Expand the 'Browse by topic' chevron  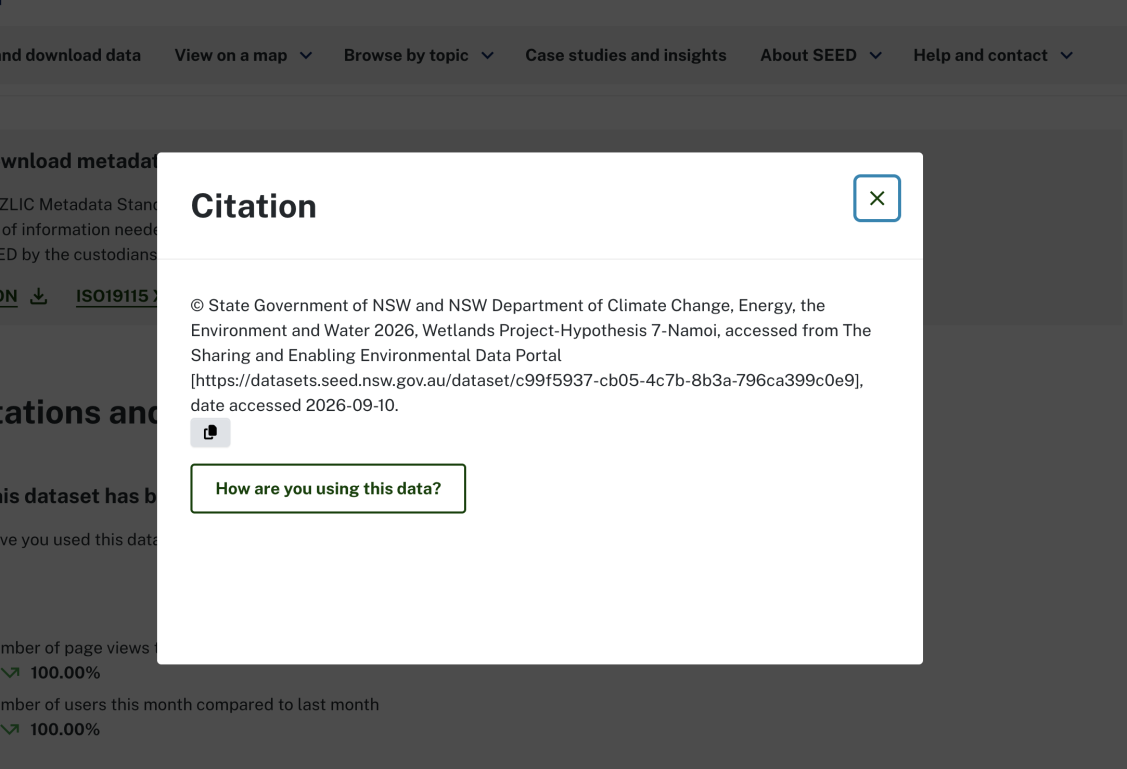(x=487, y=55)
